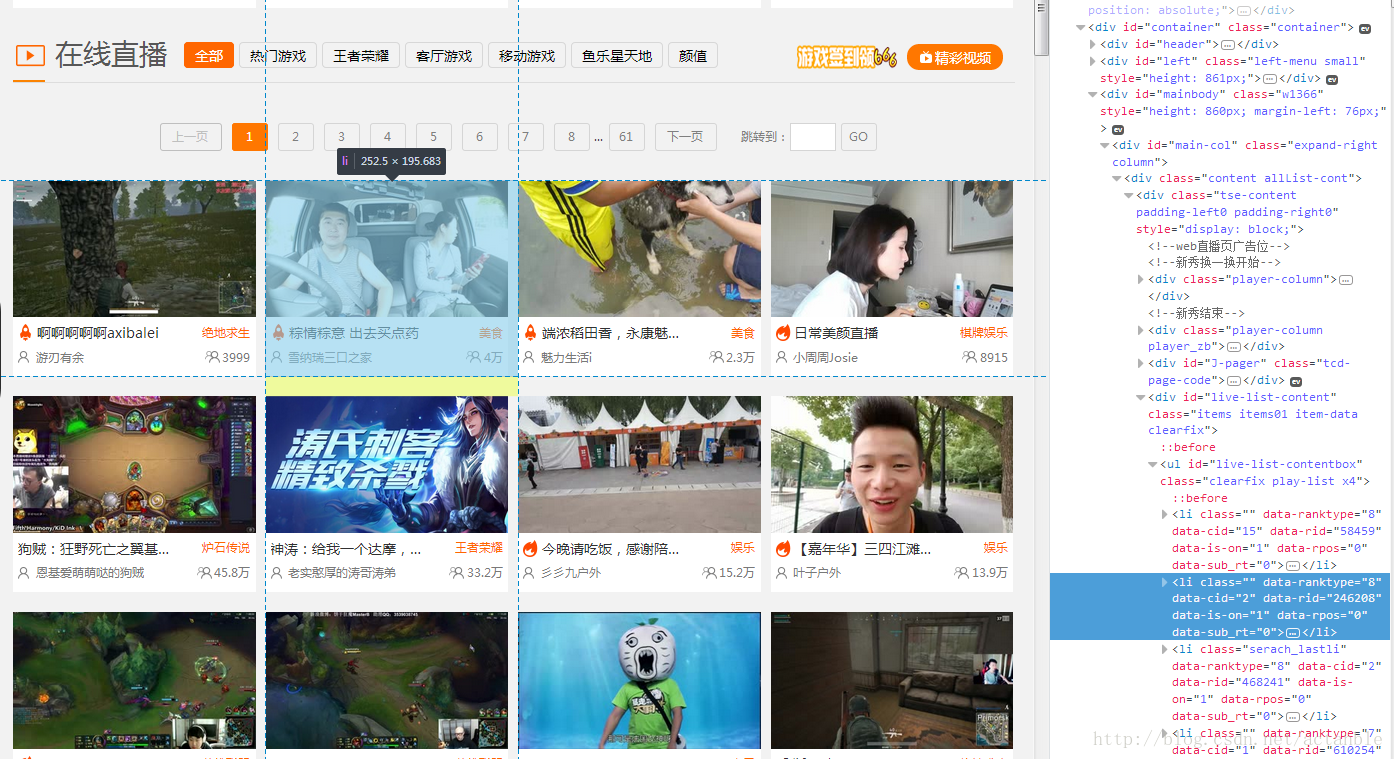Viewport: 1394px width, 759px height.
Task: Click the rocket icon beside 啊啊啊啊啊axibalei
Action: (x=25, y=333)
